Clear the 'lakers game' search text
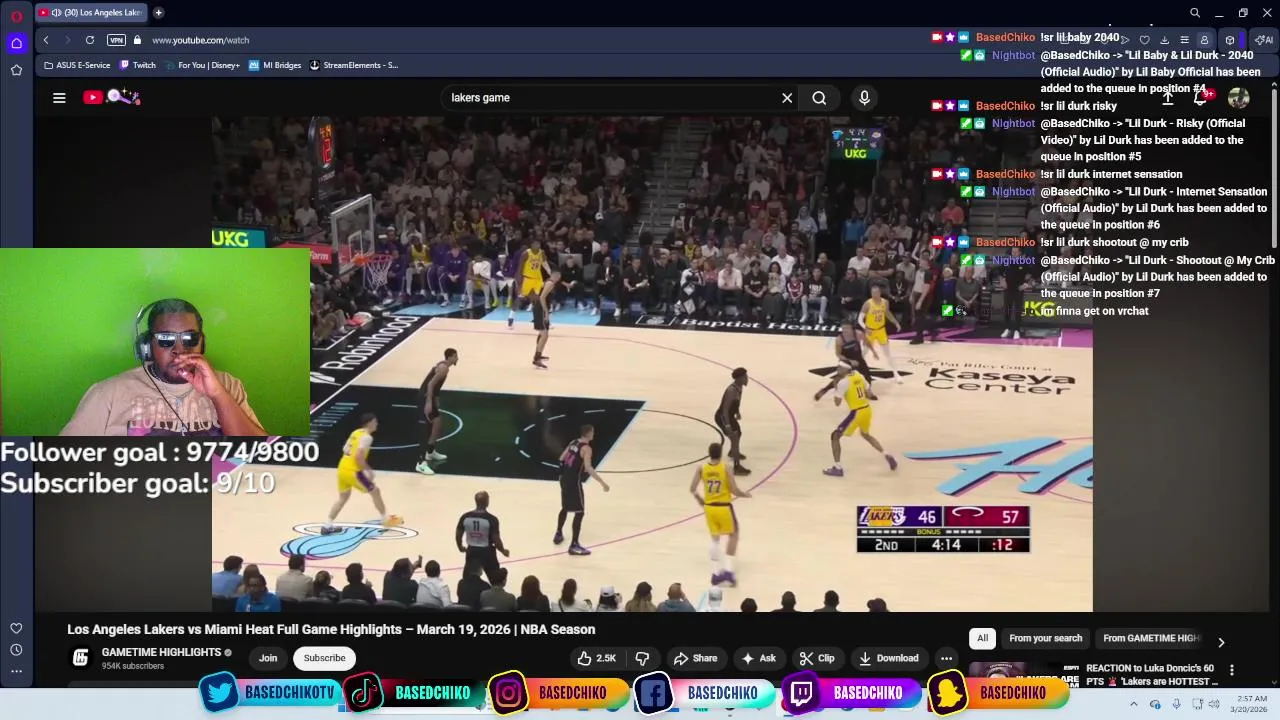This screenshot has height=720, width=1280. [x=787, y=98]
